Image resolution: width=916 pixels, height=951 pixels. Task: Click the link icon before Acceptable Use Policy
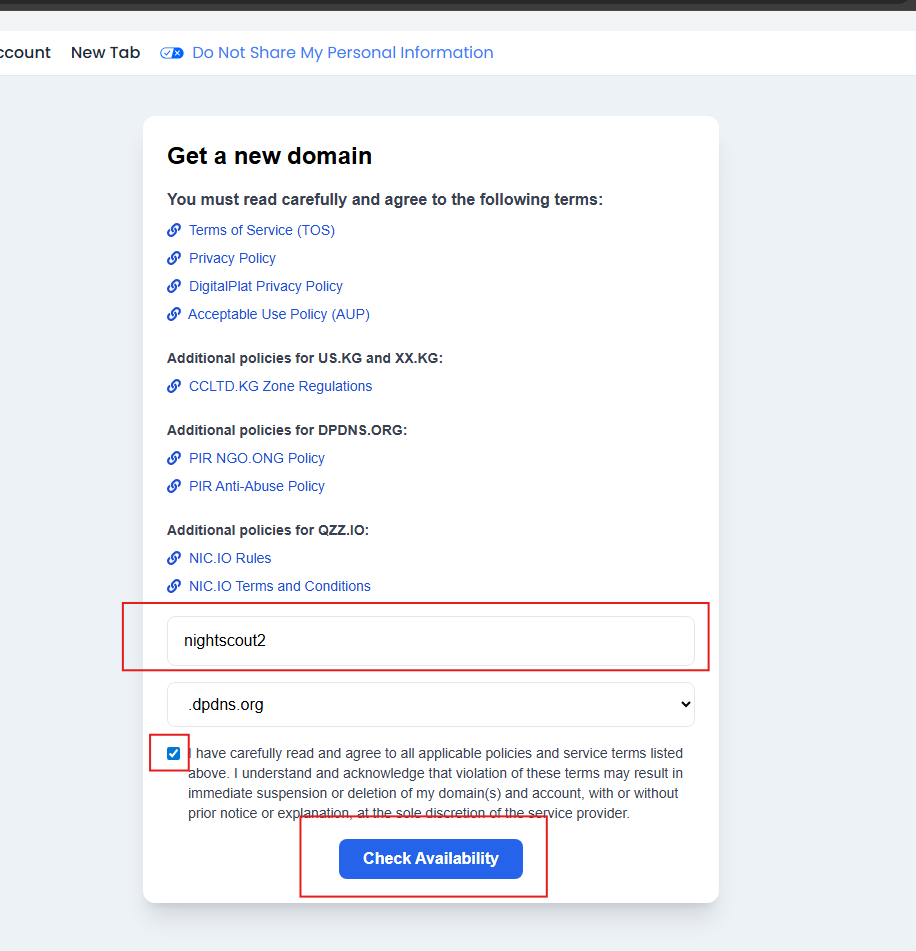pos(174,314)
